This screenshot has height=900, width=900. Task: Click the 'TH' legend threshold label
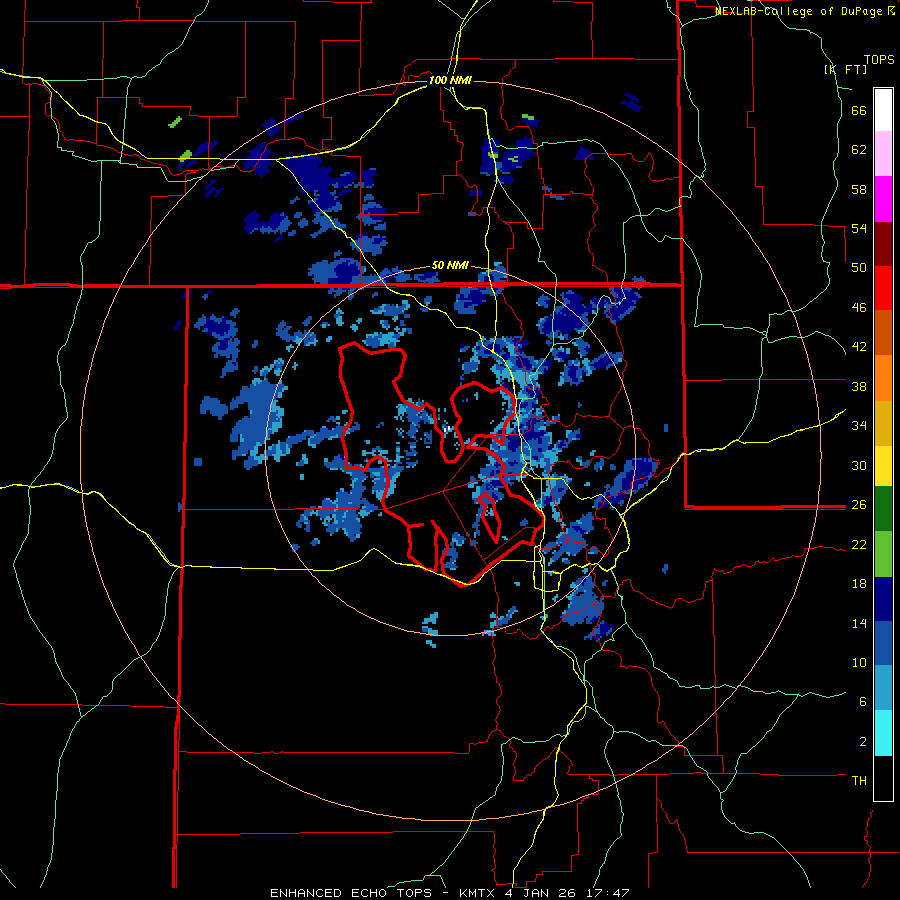[859, 780]
